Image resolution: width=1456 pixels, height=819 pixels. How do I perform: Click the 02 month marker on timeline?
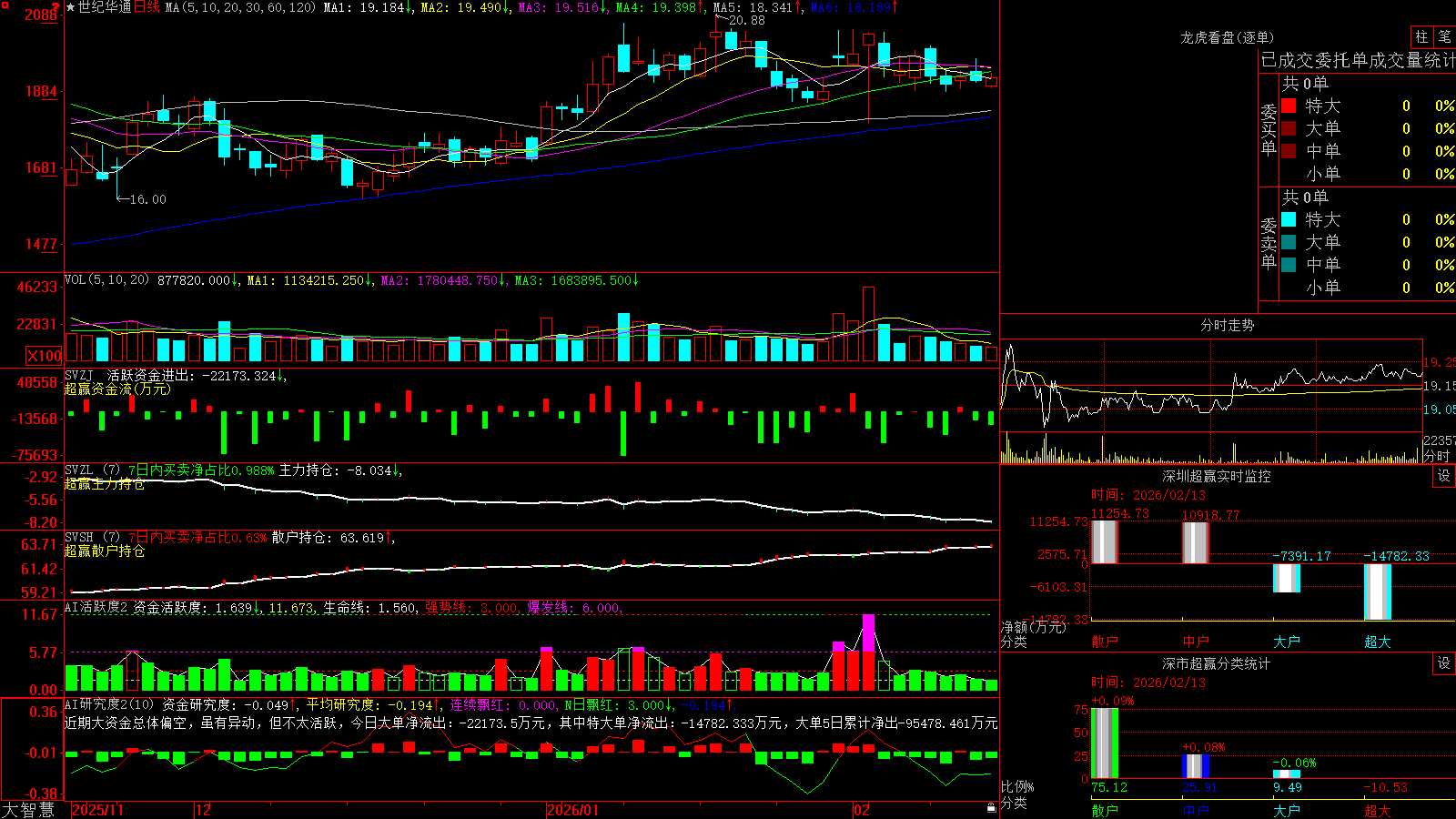(862, 810)
